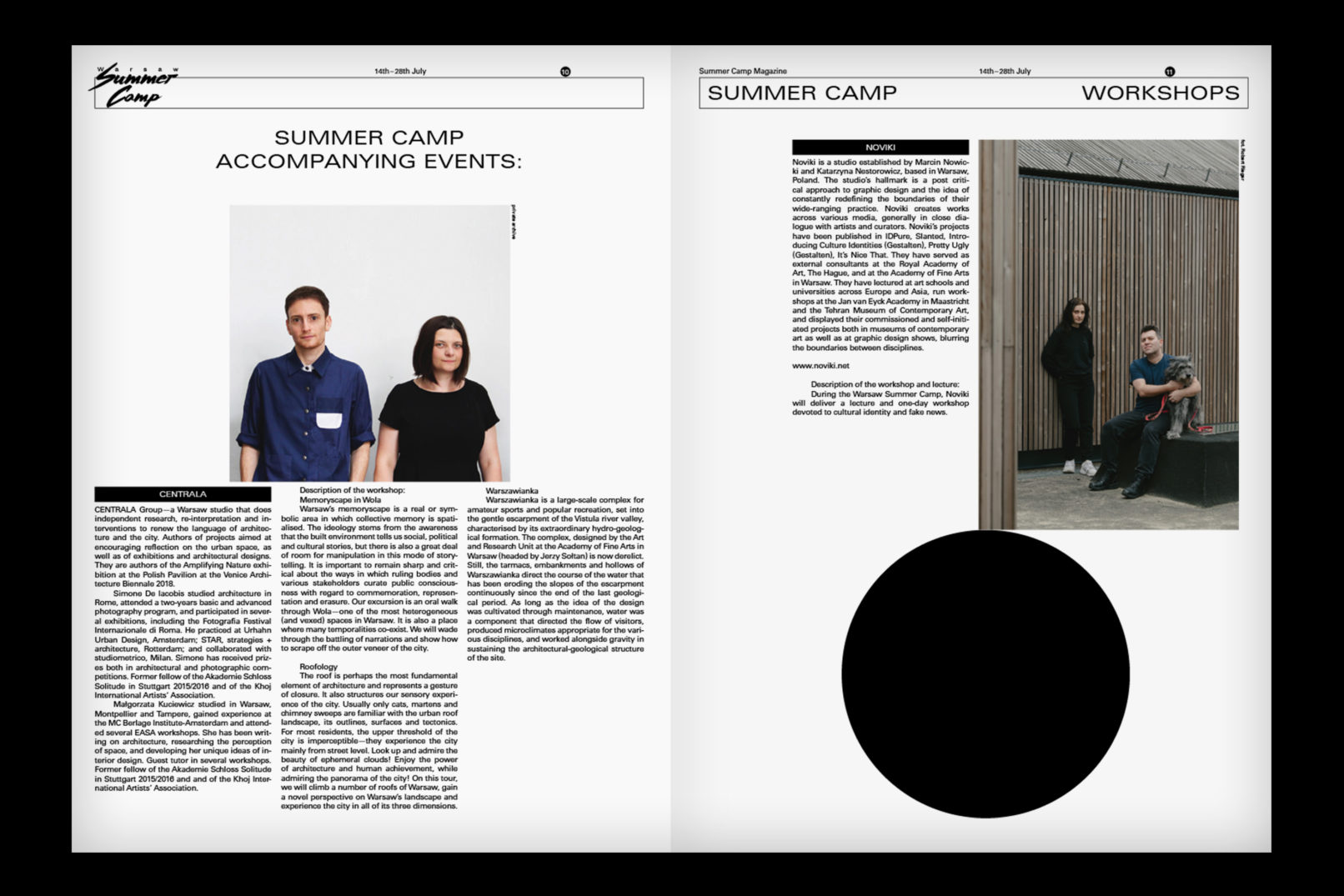The image size is (1344, 896).
Task: Click paragraph starting 'Noviki is a studio'
Action: pos(880,254)
